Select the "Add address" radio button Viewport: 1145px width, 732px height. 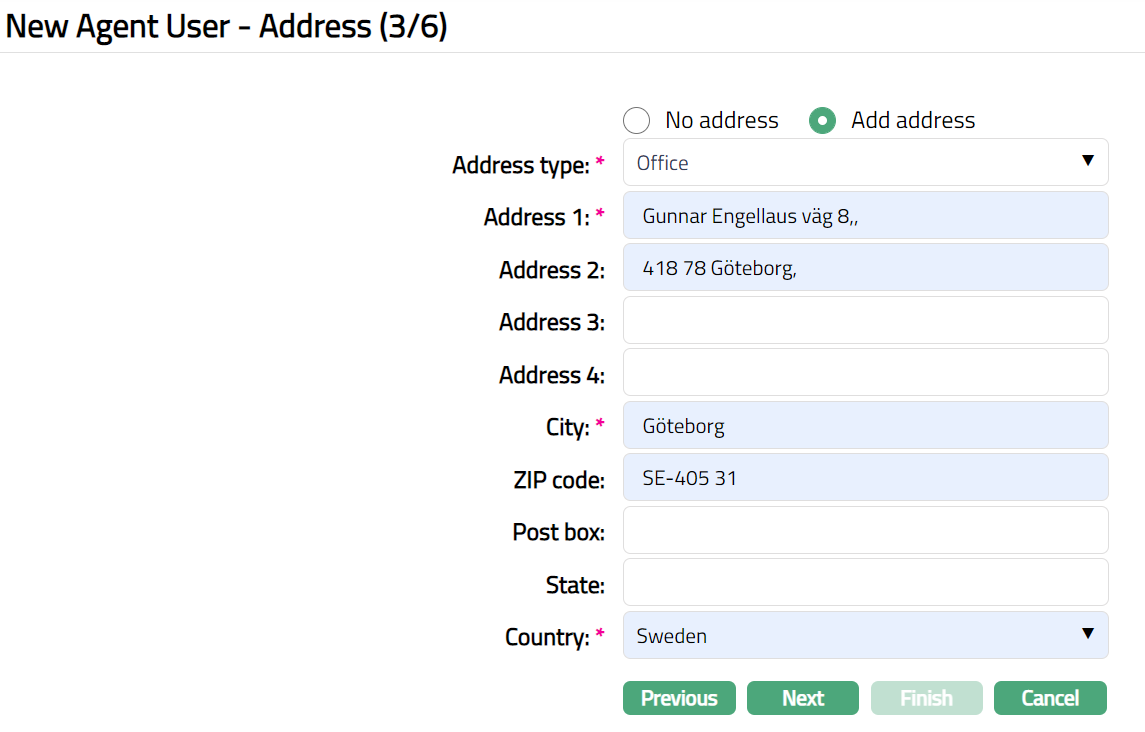822,121
